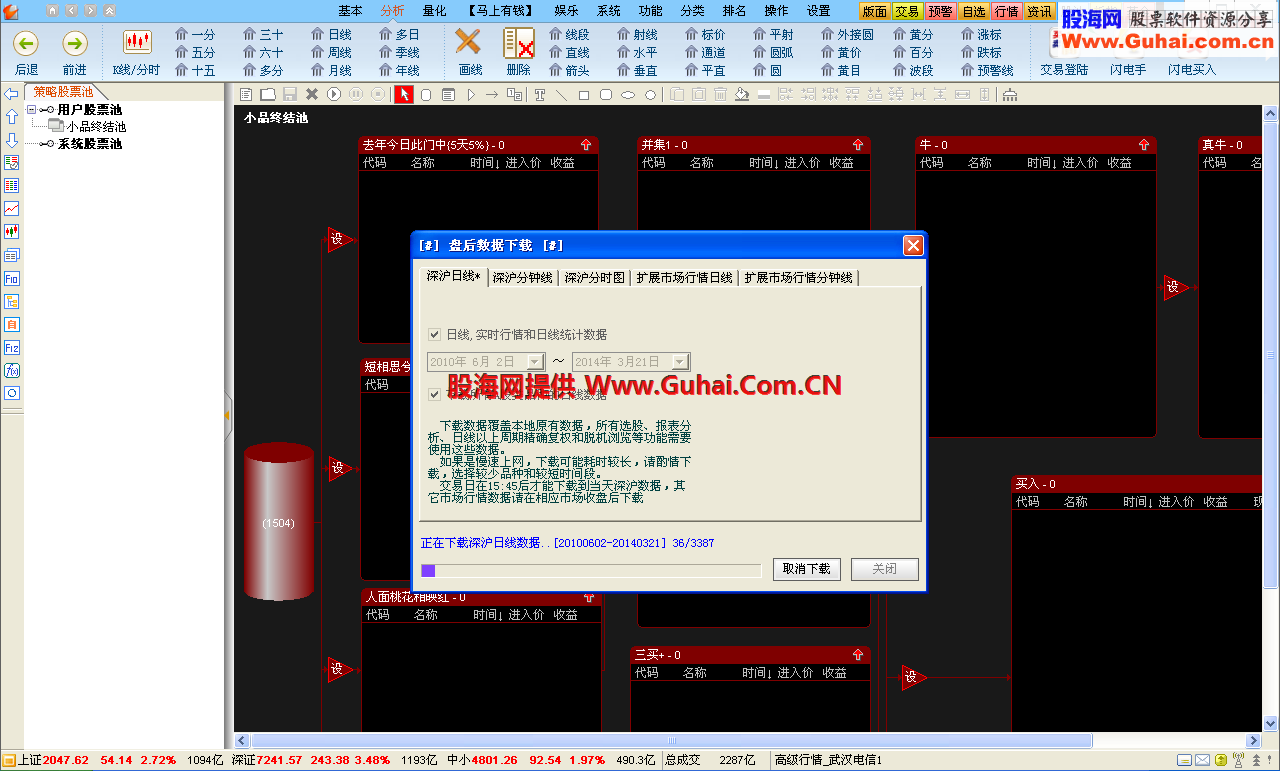
Task: Click the left sidebar line chart icon
Action: (12, 209)
